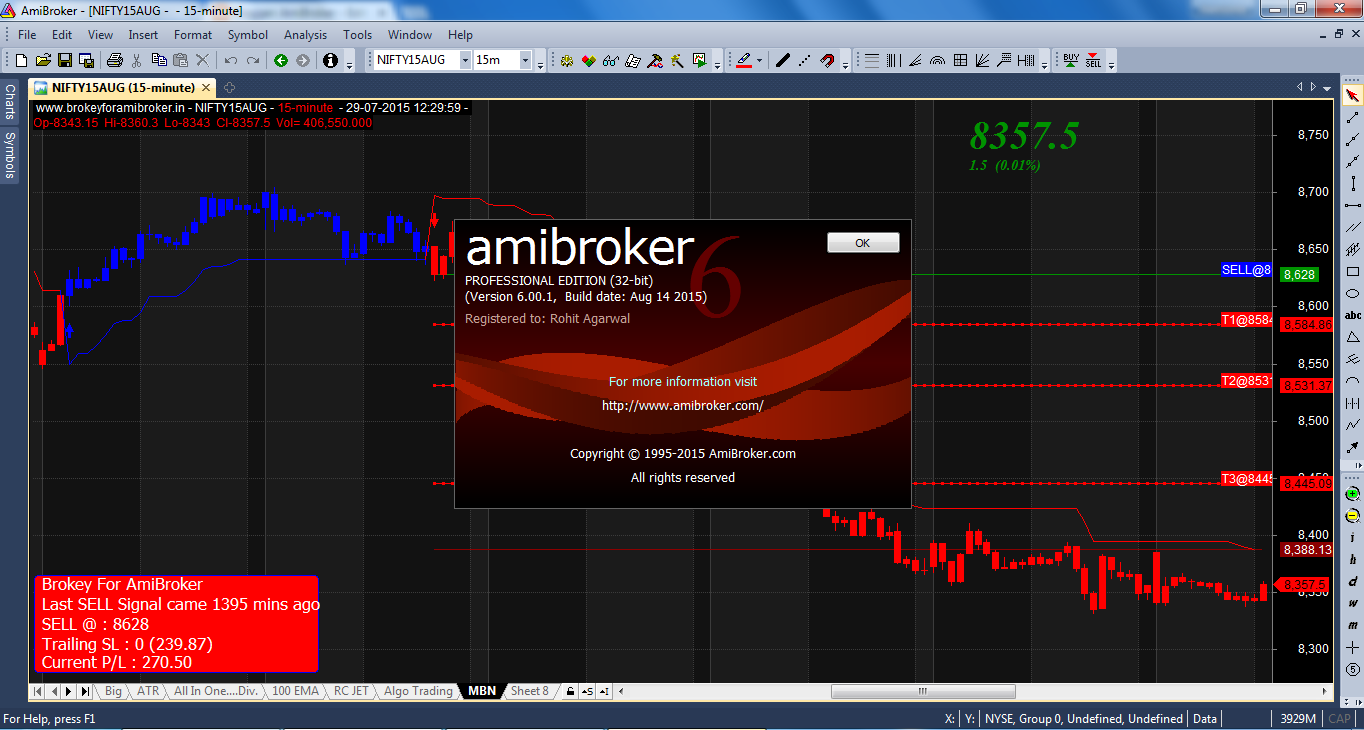1364x730 pixels.
Task: Click the New document icon
Action: pyautogui.click(x=21, y=61)
